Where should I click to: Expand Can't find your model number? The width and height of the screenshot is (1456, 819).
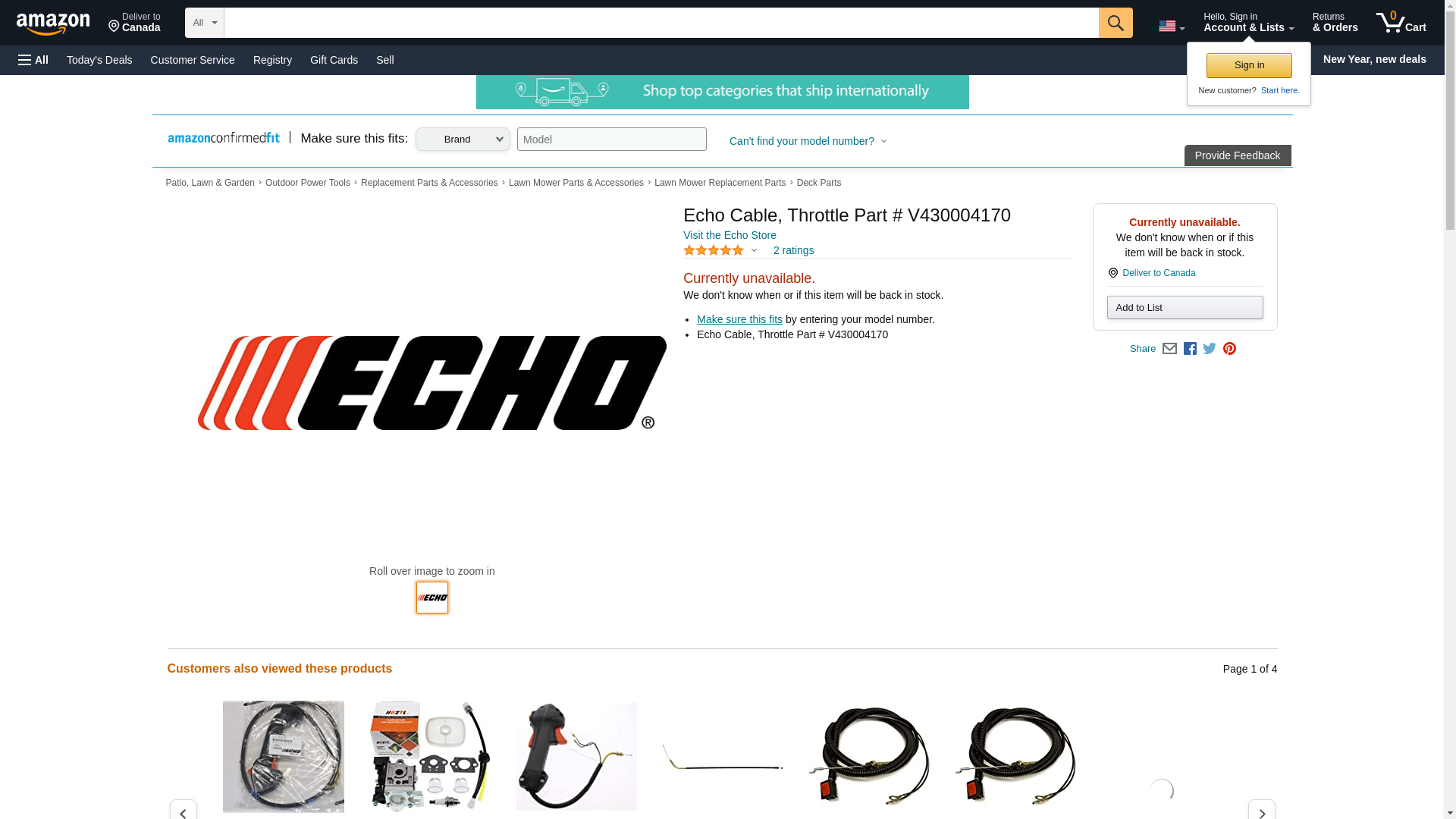point(808,141)
